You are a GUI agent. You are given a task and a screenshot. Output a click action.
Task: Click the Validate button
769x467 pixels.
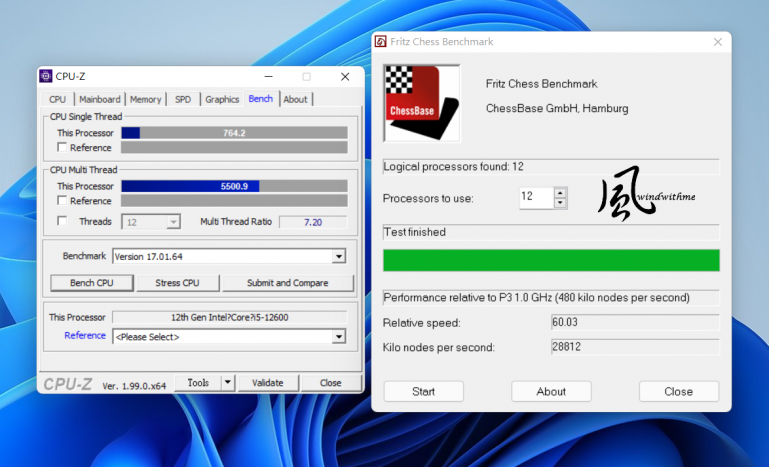[268, 383]
